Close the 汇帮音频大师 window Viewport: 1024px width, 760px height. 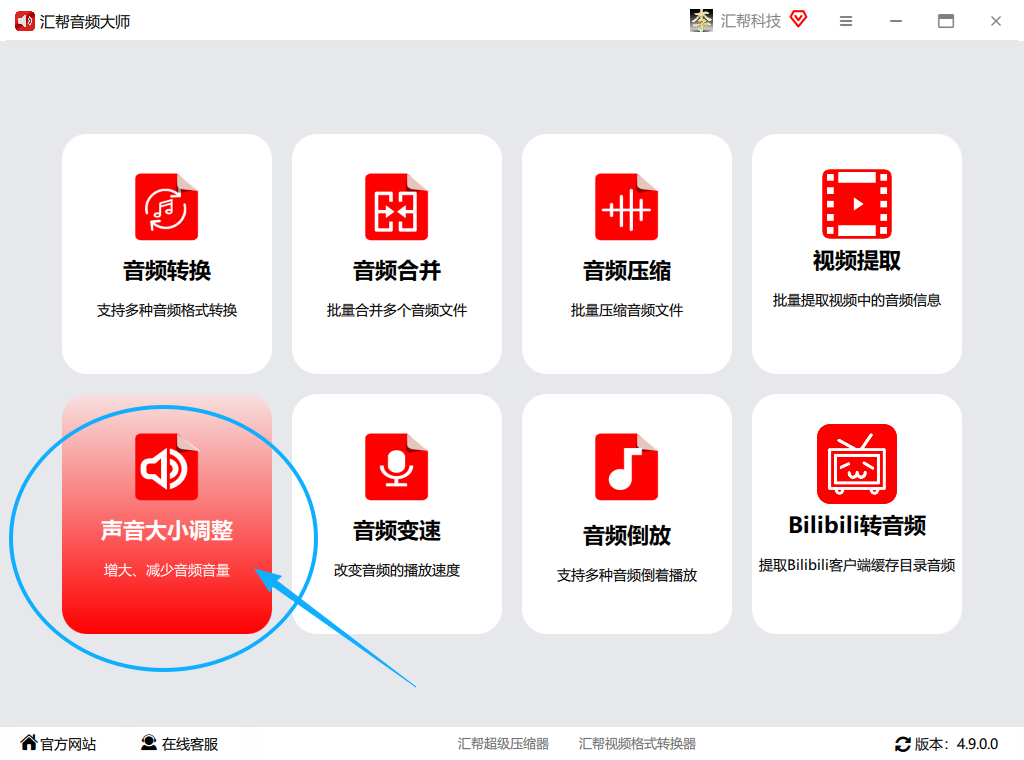pyautogui.click(x=995, y=21)
